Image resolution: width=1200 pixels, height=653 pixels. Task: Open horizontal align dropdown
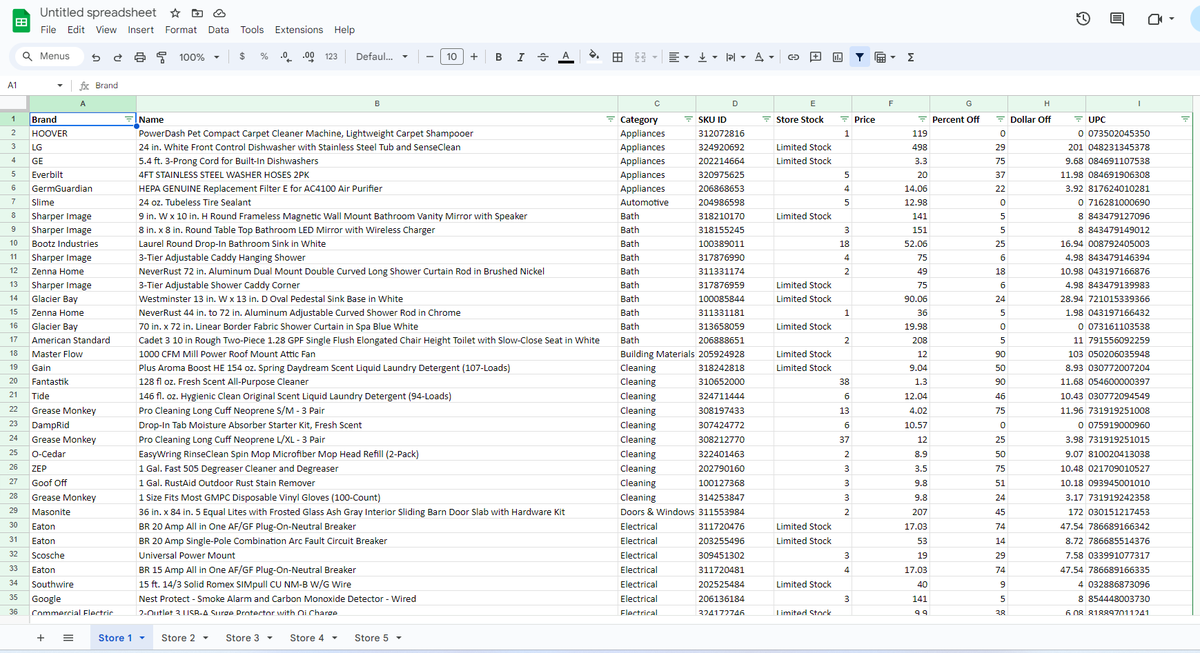pos(680,57)
